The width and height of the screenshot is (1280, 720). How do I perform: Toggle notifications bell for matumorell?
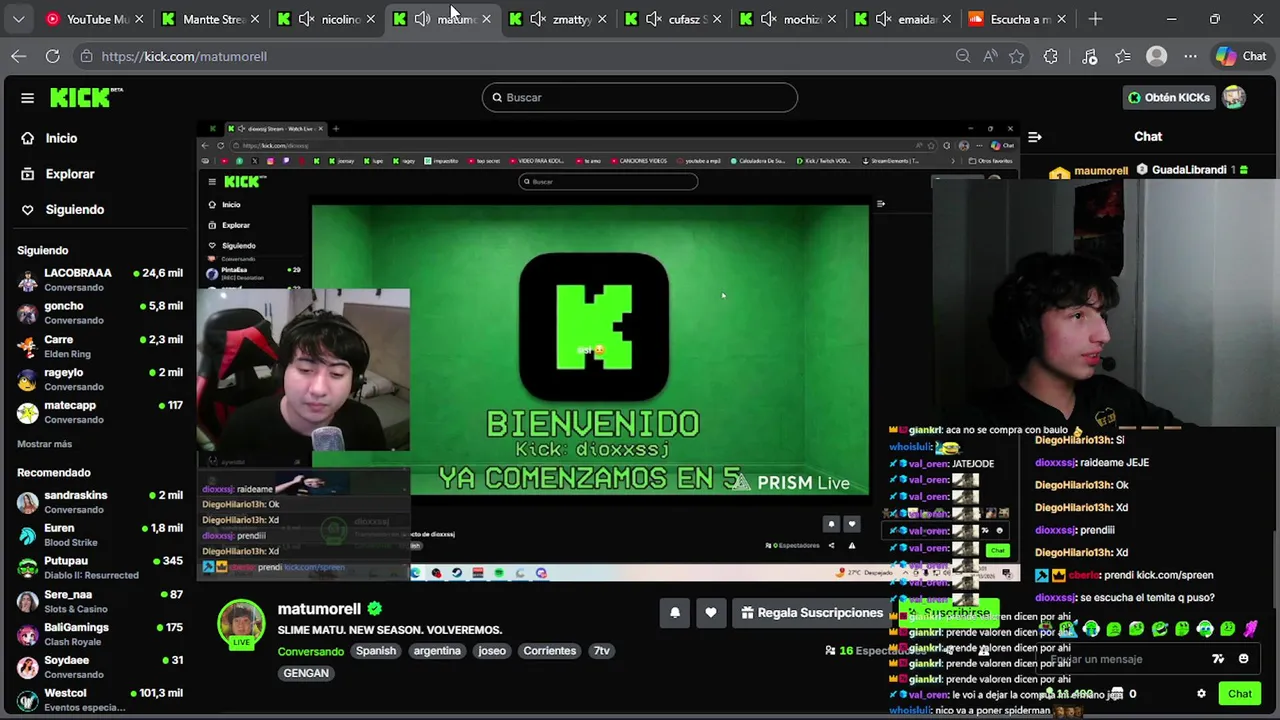pos(675,613)
